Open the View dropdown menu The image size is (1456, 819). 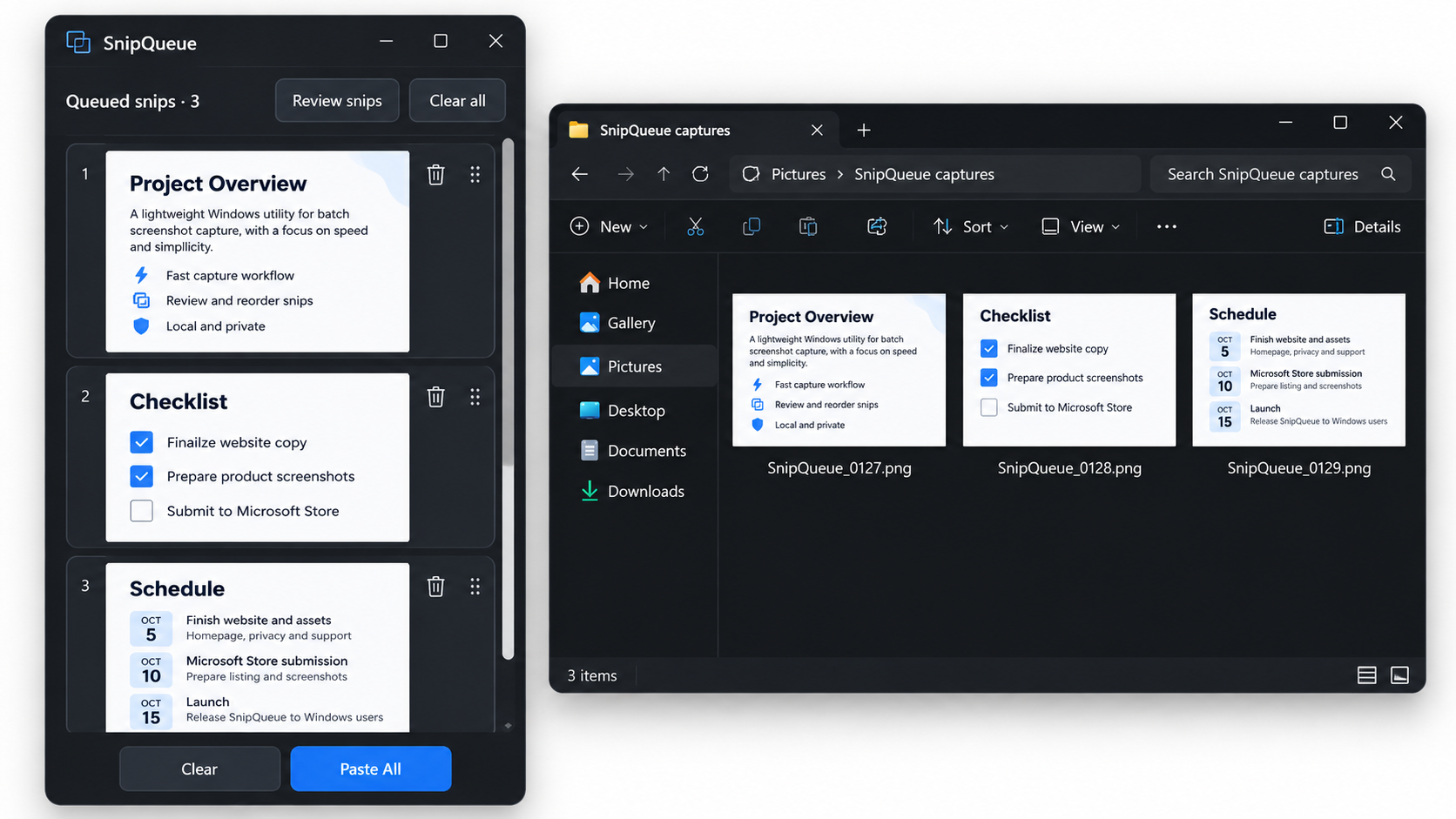point(1081,226)
